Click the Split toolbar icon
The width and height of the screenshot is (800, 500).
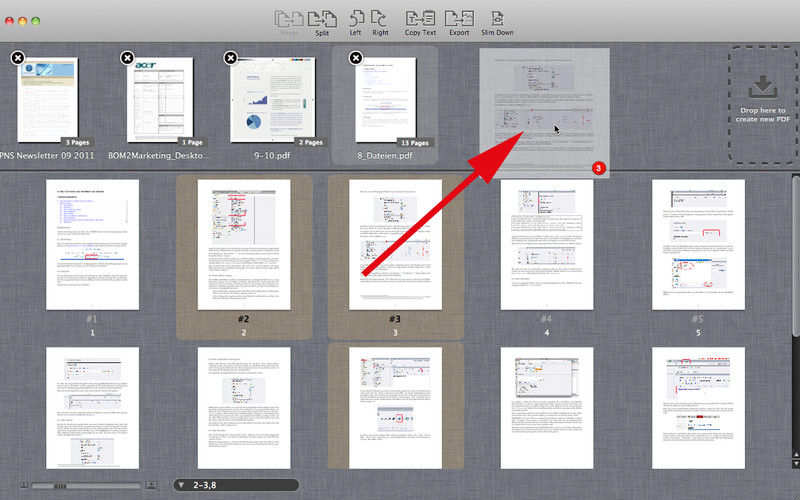[322, 23]
